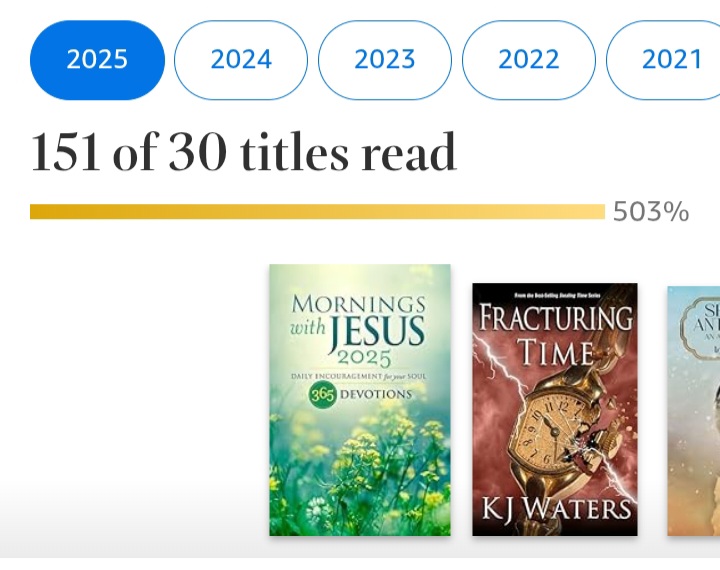
Task: Show titles read in 2022
Action: click(529, 60)
